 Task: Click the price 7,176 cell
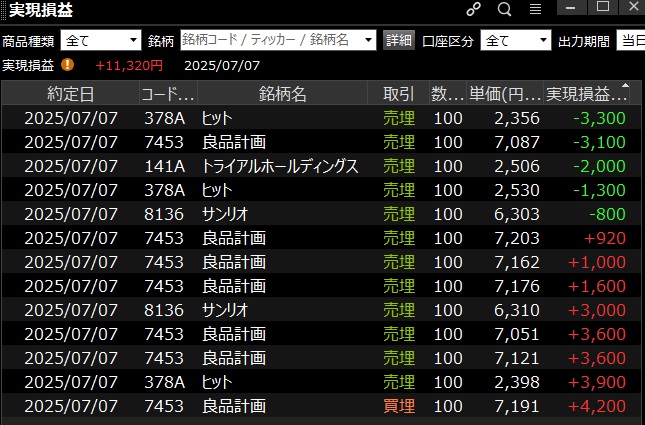point(517,286)
